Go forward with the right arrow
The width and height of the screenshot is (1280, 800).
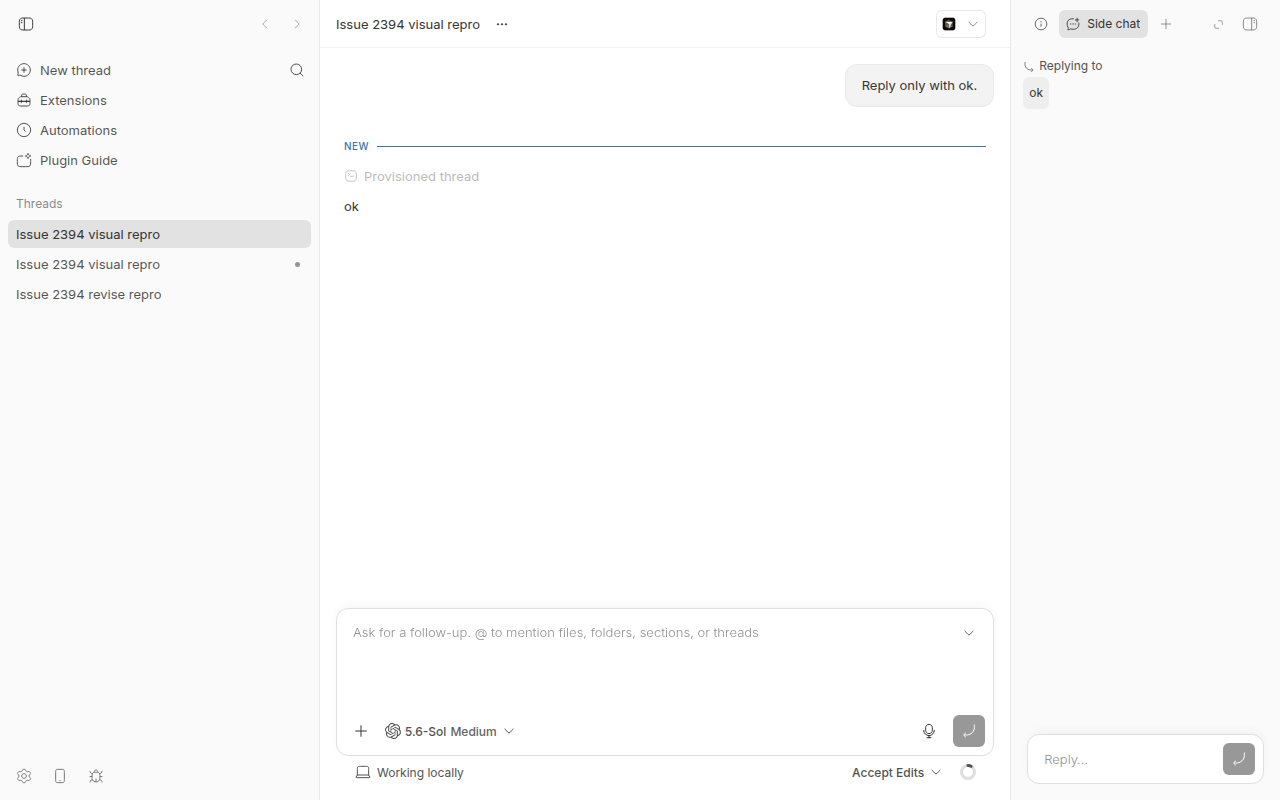tap(297, 24)
